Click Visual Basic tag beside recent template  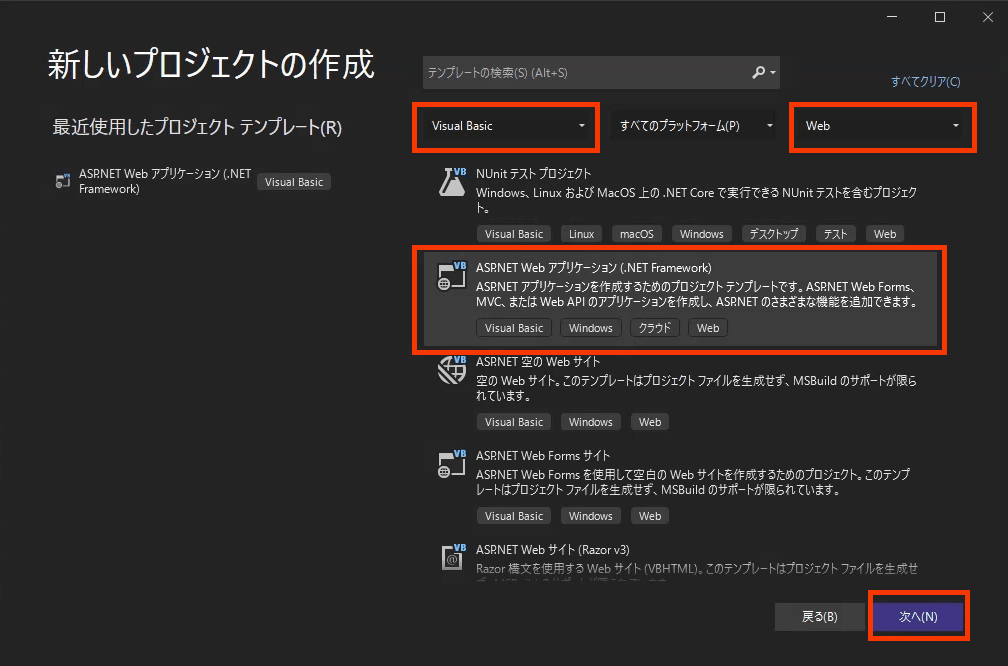[294, 182]
